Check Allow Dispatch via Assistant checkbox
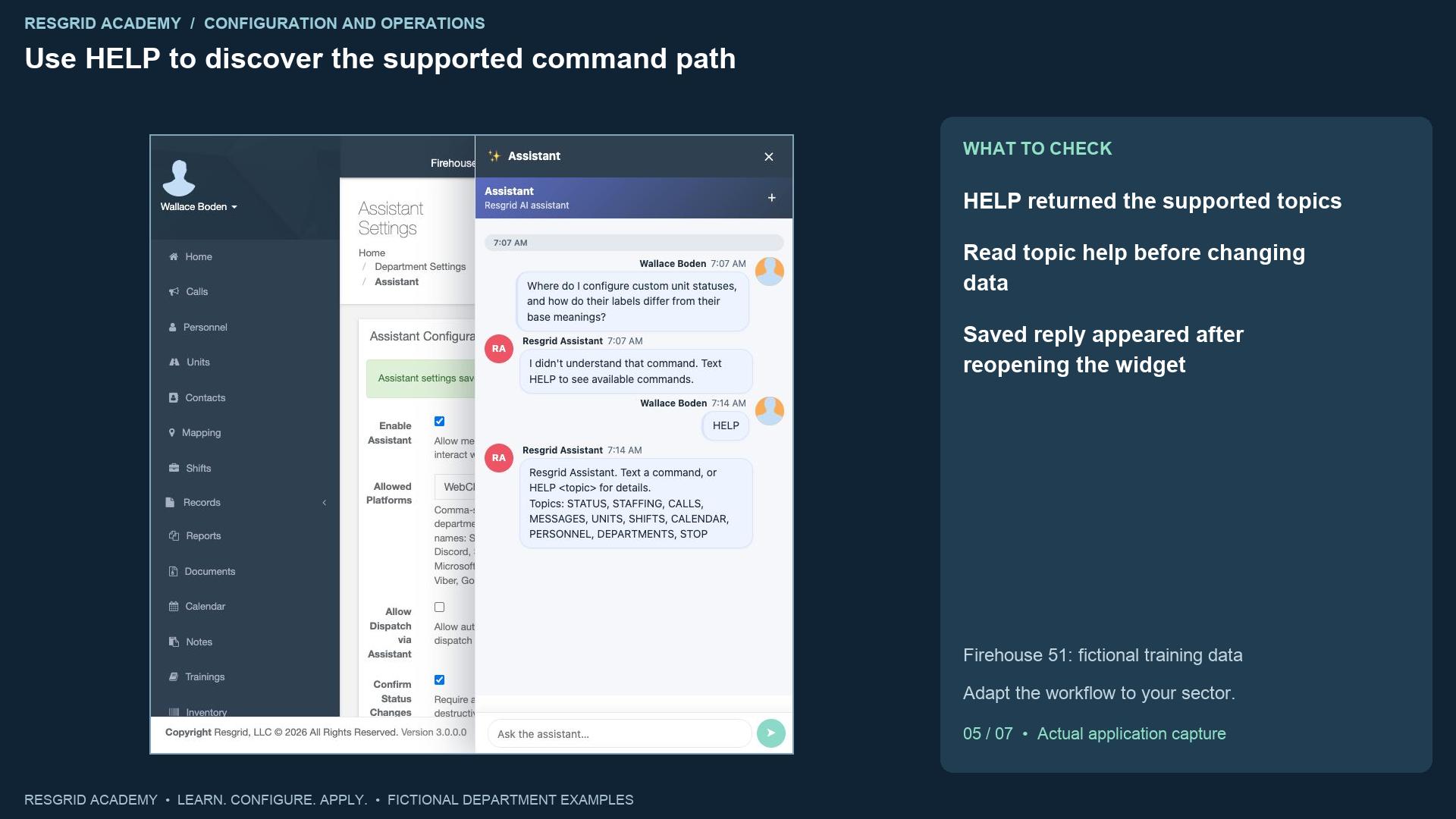 click(439, 607)
